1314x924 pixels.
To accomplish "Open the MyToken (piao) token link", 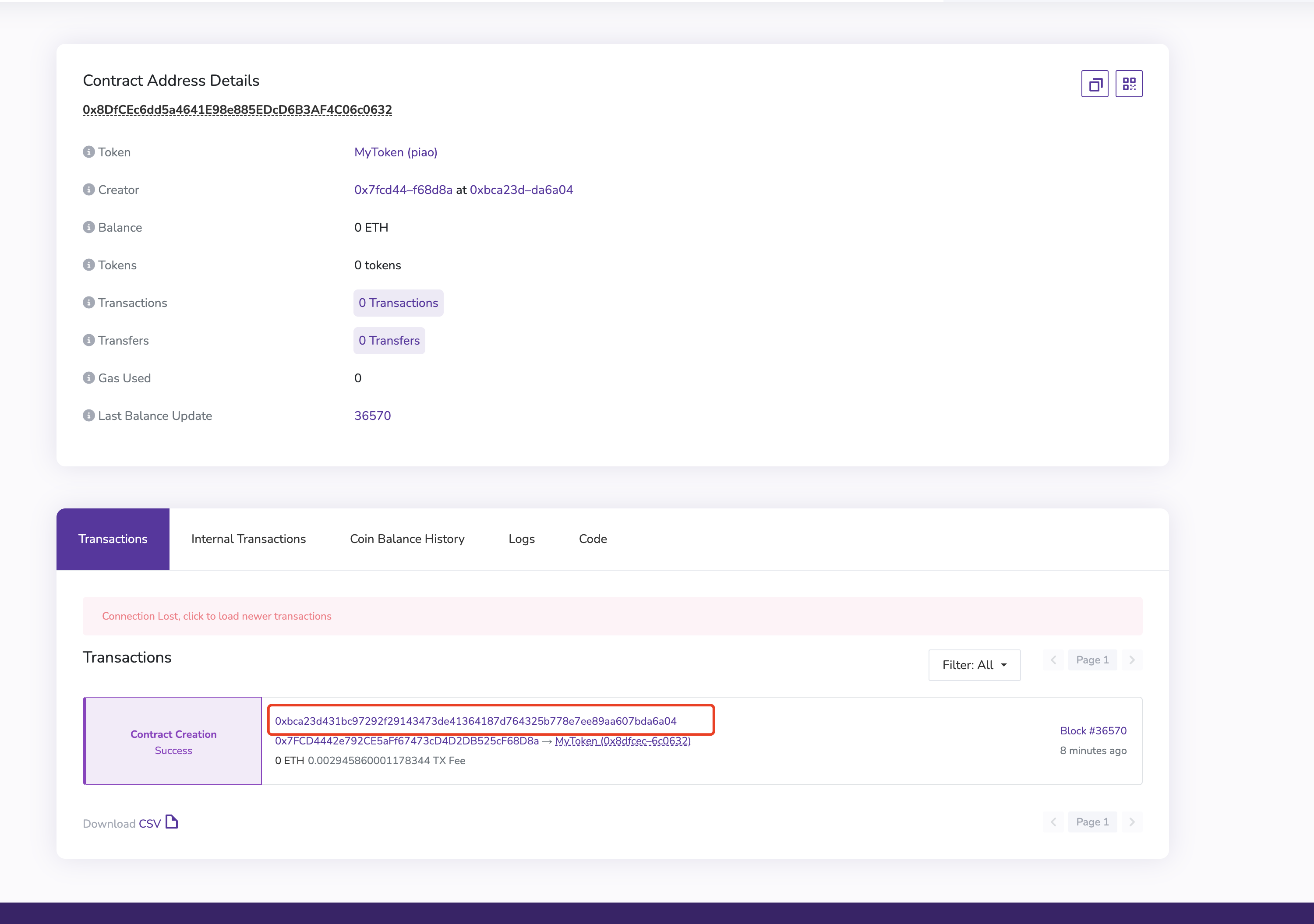I will tap(396, 152).
